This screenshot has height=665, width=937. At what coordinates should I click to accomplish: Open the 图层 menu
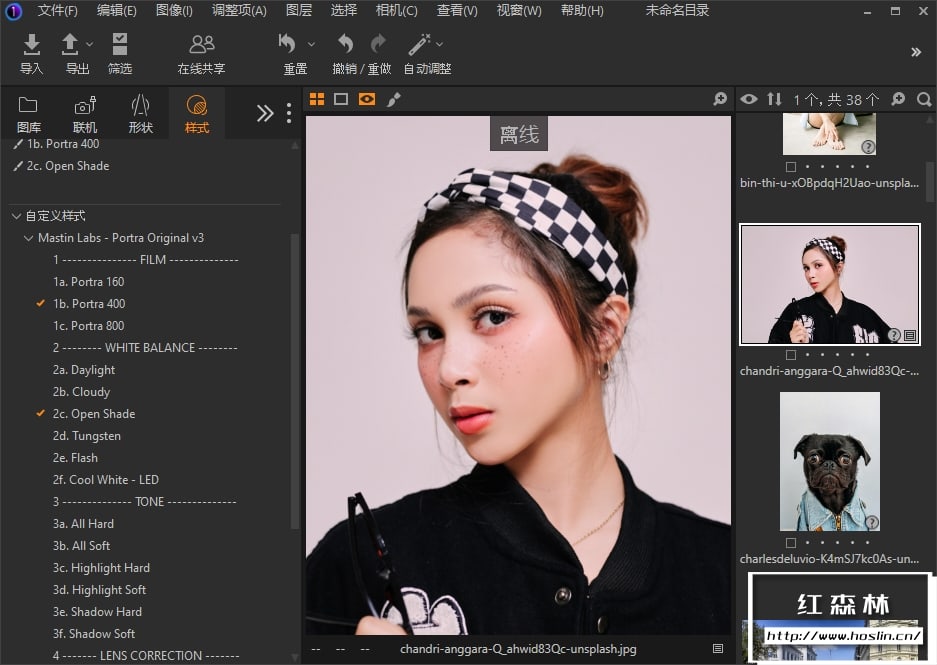coord(299,11)
